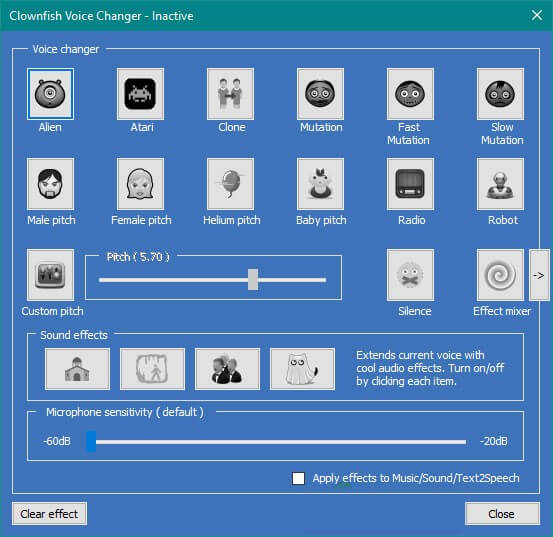Enable the Custom pitch option
The image size is (553, 537).
click(50, 275)
